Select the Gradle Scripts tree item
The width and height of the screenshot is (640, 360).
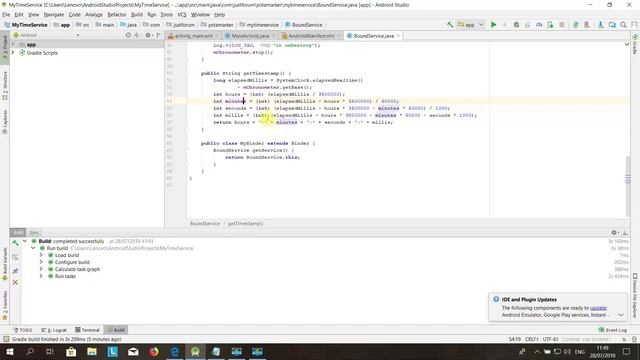[x=42, y=53]
